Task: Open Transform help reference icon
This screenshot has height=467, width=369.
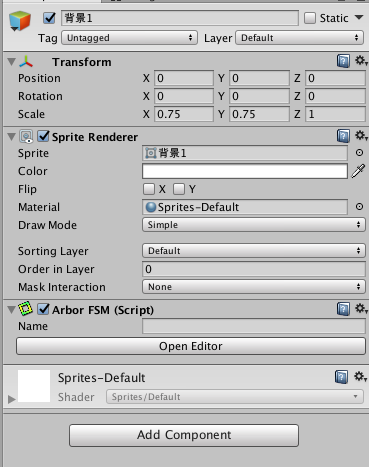Action: point(343,61)
